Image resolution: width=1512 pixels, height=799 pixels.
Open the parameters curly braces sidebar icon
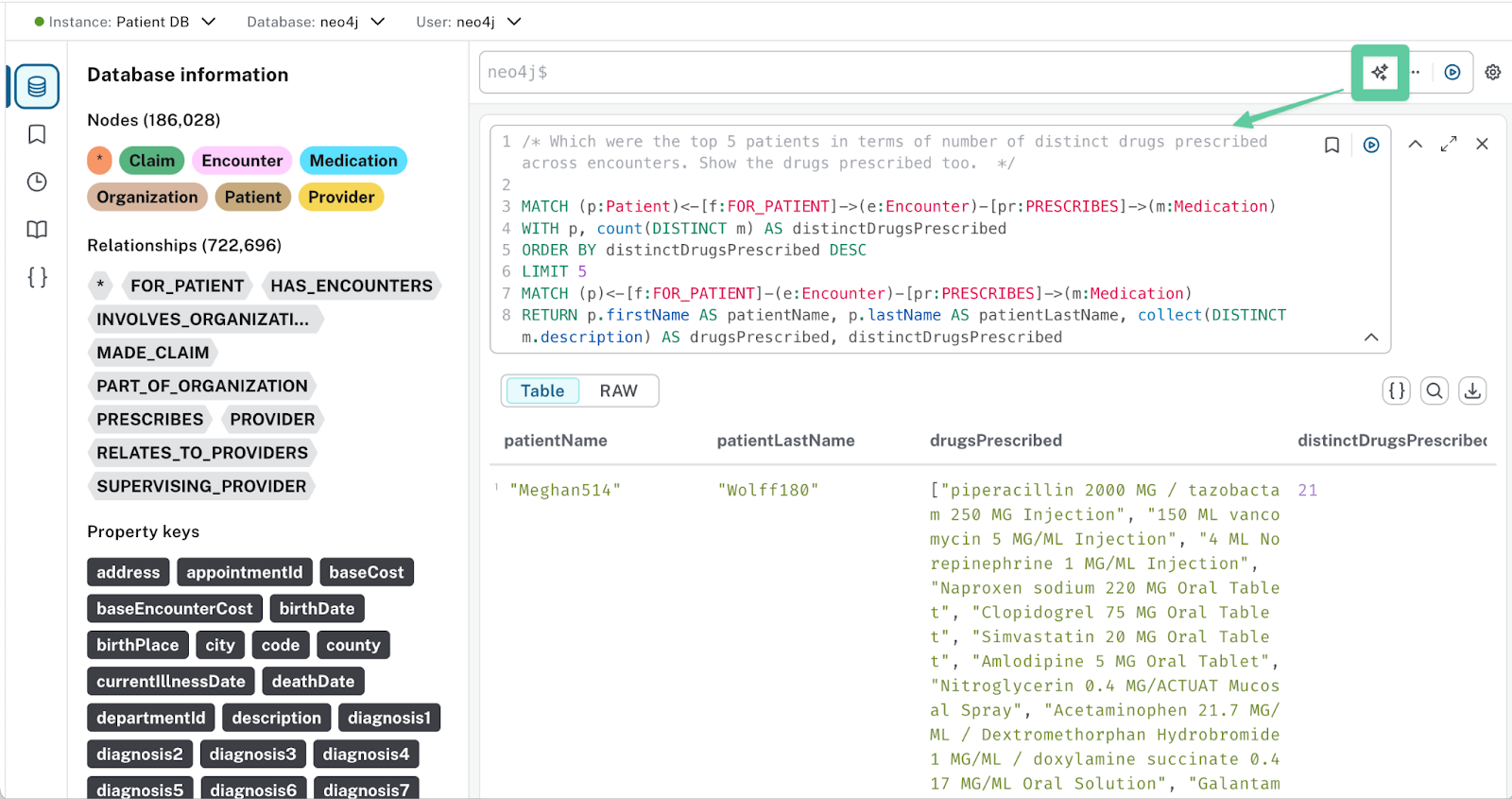(x=37, y=277)
